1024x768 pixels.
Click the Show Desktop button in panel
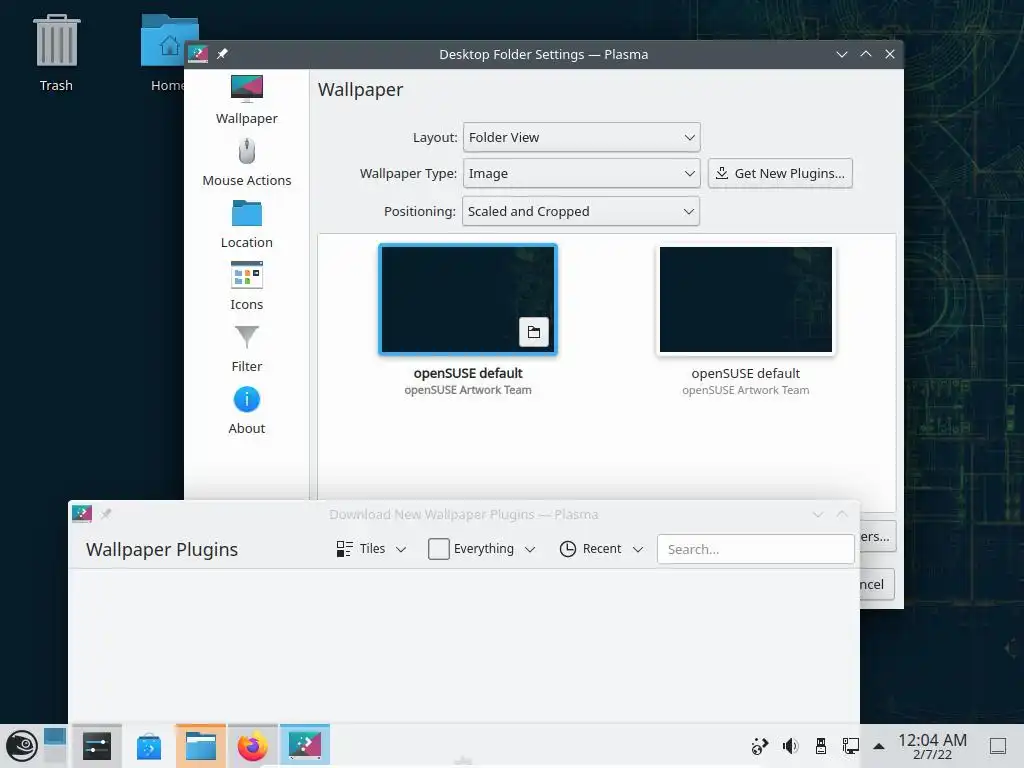pyautogui.click(x=998, y=746)
